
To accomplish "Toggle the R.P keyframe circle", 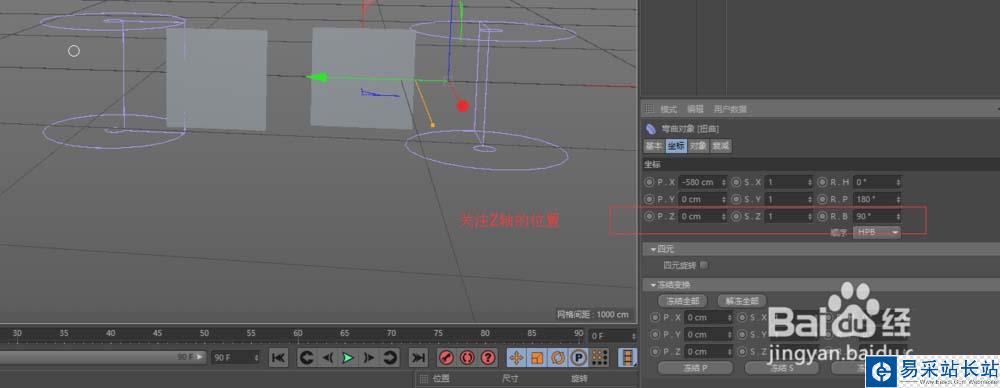I will (823, 199).
